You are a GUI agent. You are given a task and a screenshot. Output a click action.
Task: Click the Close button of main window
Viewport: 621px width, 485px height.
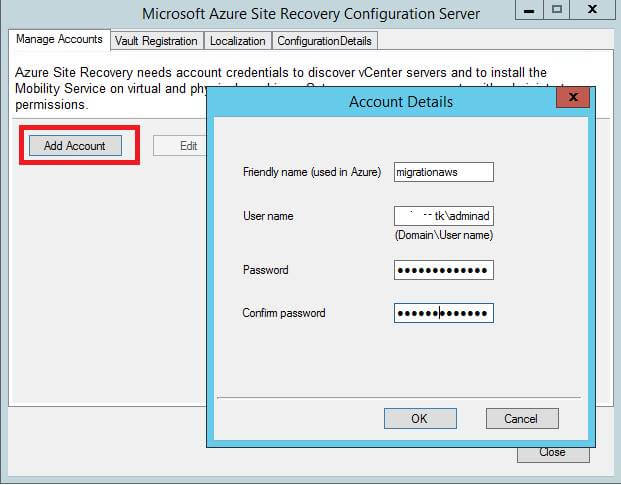click(553, 453)
